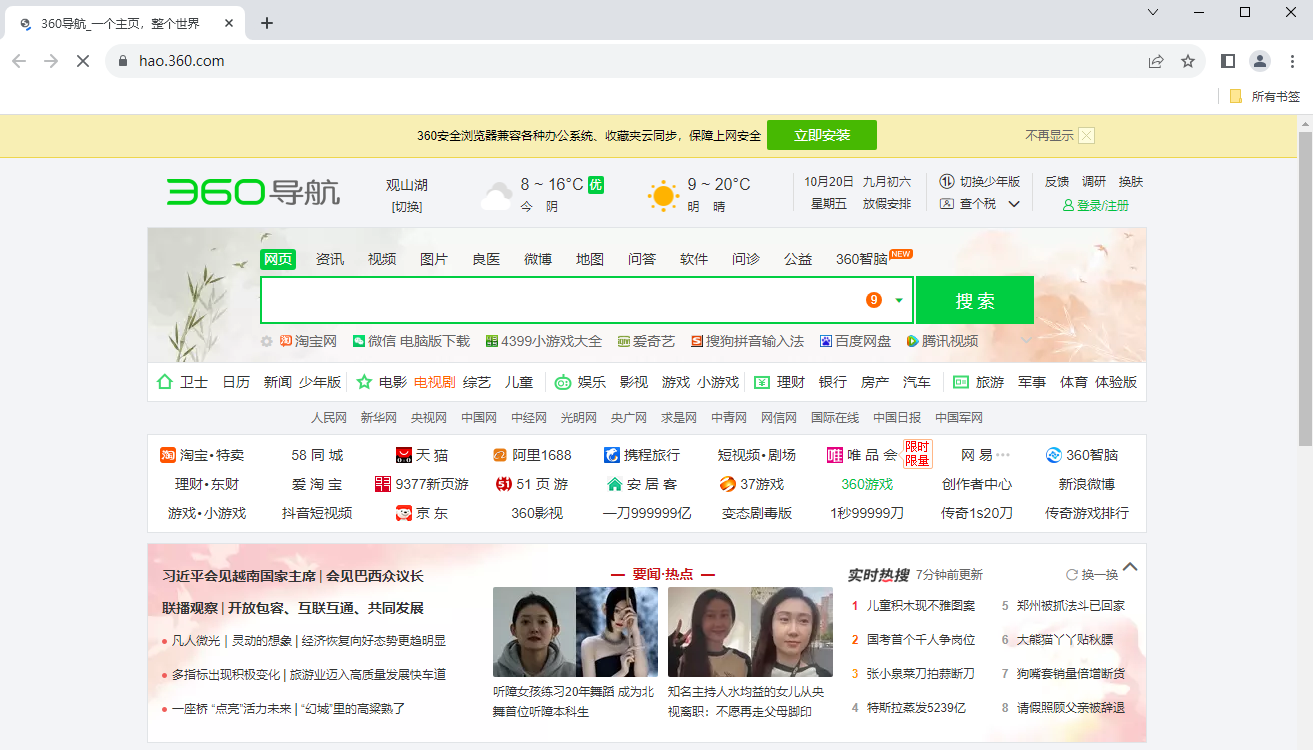
Task: Expand the search engine dropdown arrow
Action: pos(899,300)
